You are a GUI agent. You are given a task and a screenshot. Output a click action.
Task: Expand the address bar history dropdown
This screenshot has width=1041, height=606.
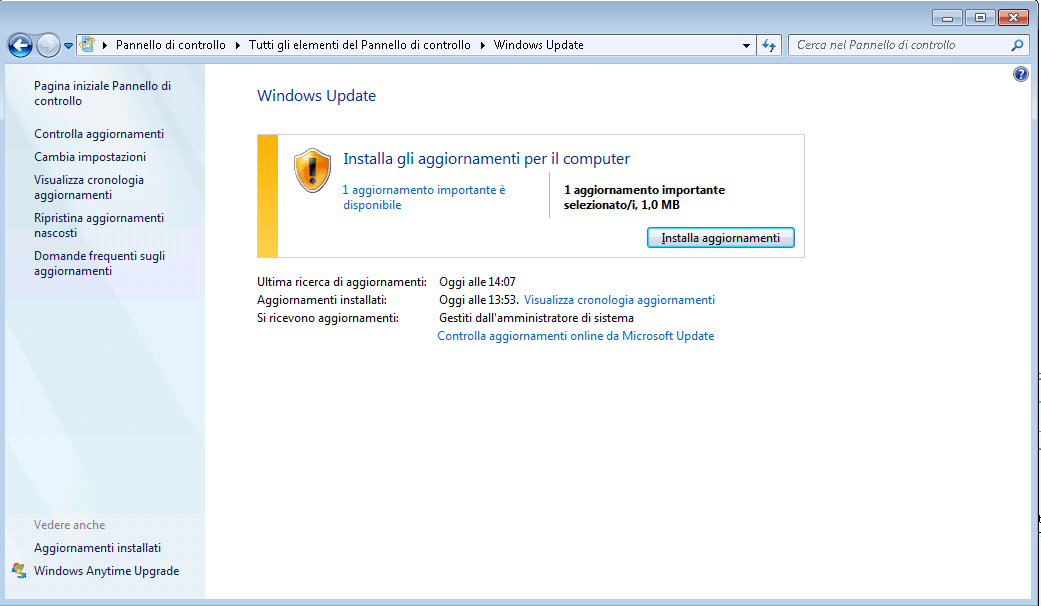pyautogui.click(x=746, y=45)
